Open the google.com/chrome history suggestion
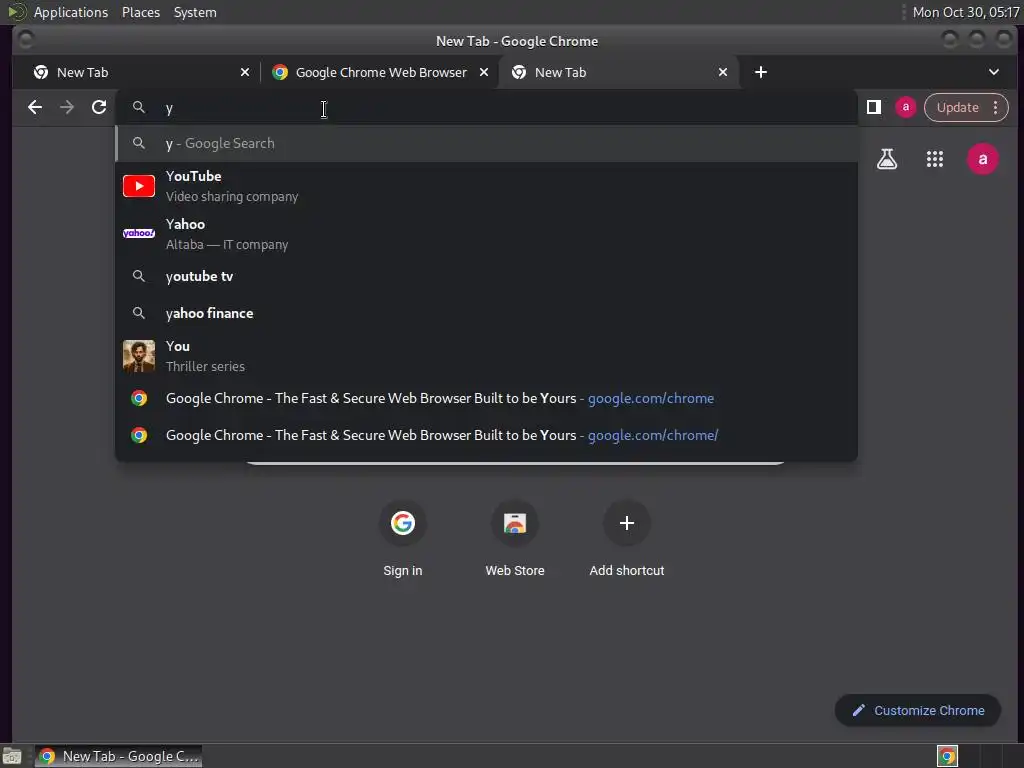Viewport: 1024px width, 768px height. [487, 398]
